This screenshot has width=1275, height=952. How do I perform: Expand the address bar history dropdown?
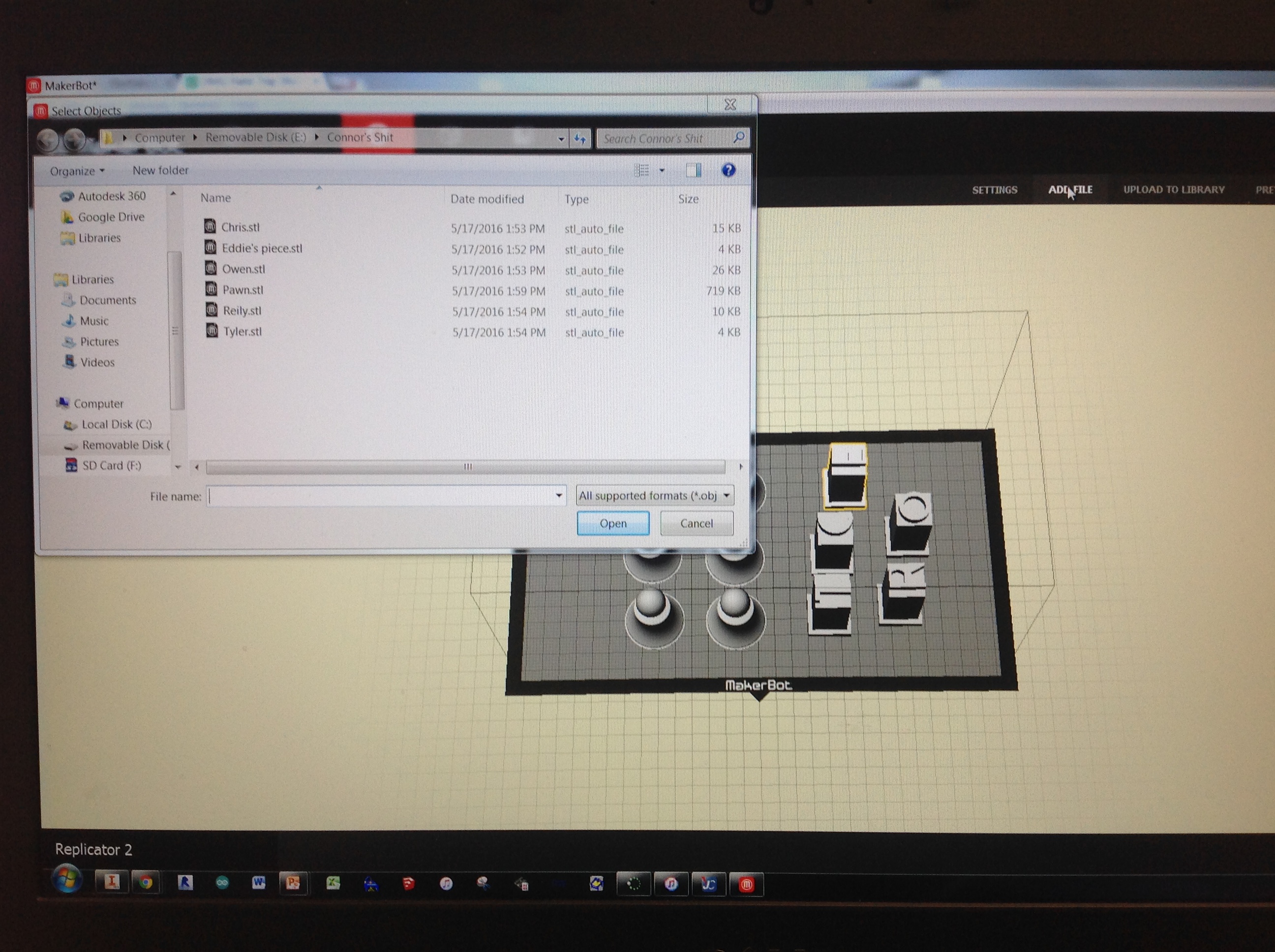561,139
